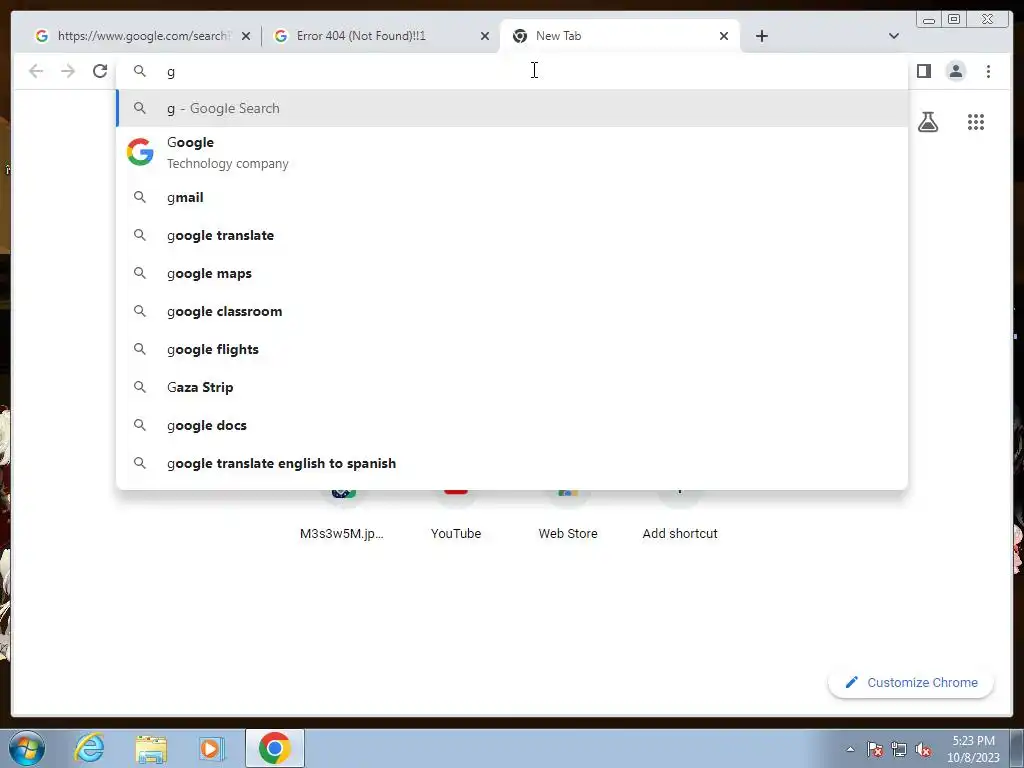Open the Chrome side panel
1024x768 pixels.
(x=923, y=71)
